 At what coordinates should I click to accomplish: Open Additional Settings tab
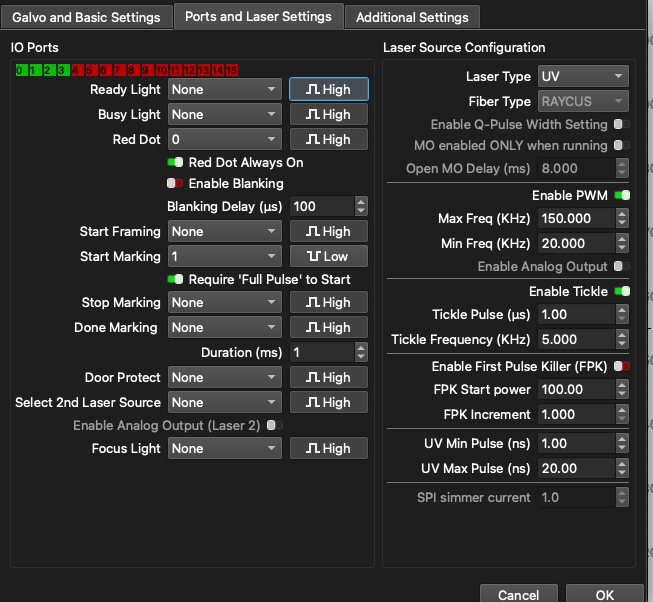point(411,17)
